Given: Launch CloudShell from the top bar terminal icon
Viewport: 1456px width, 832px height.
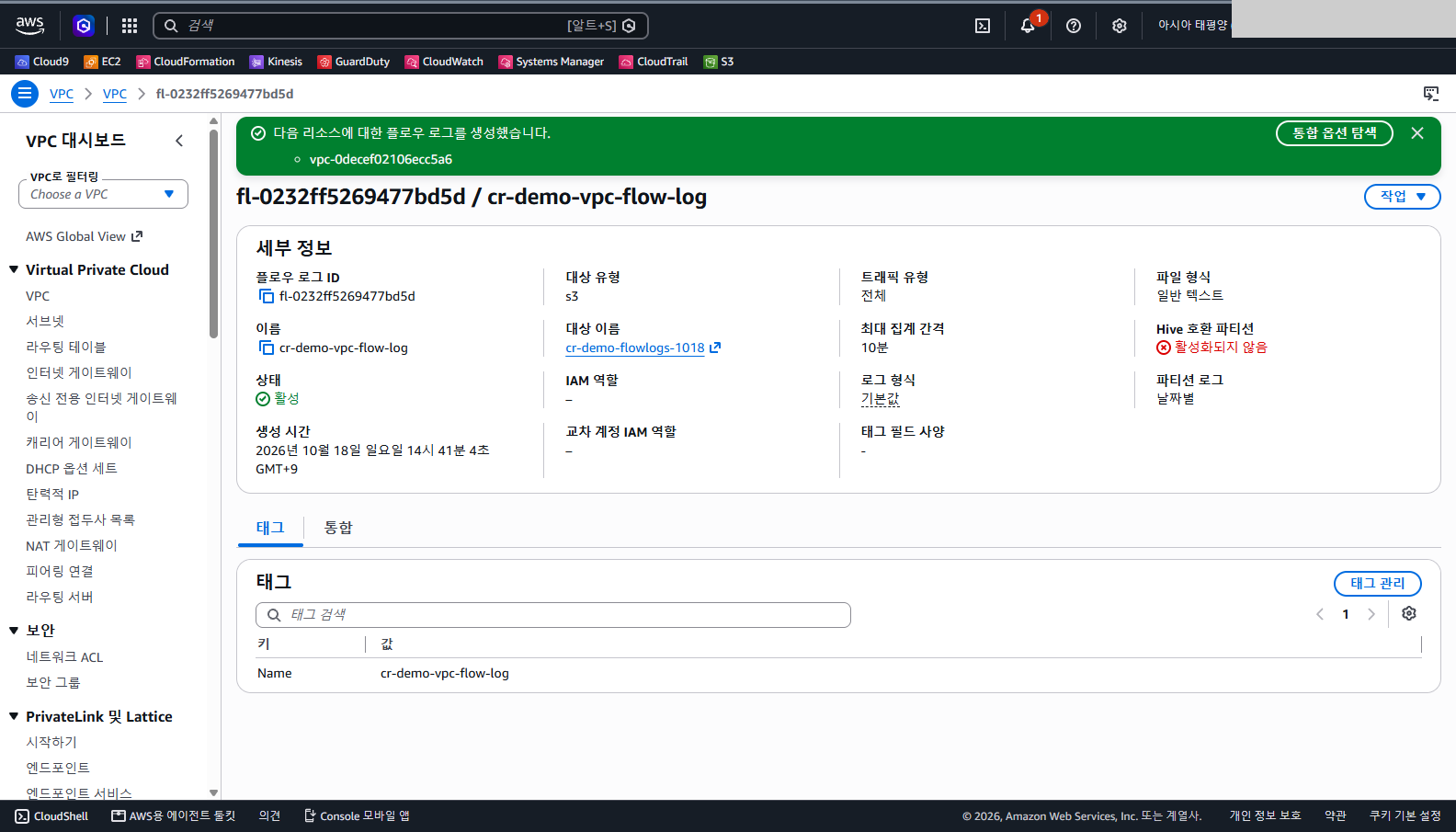Looking at the screenshot, I should pyautogui.click(x=983, y=26).
